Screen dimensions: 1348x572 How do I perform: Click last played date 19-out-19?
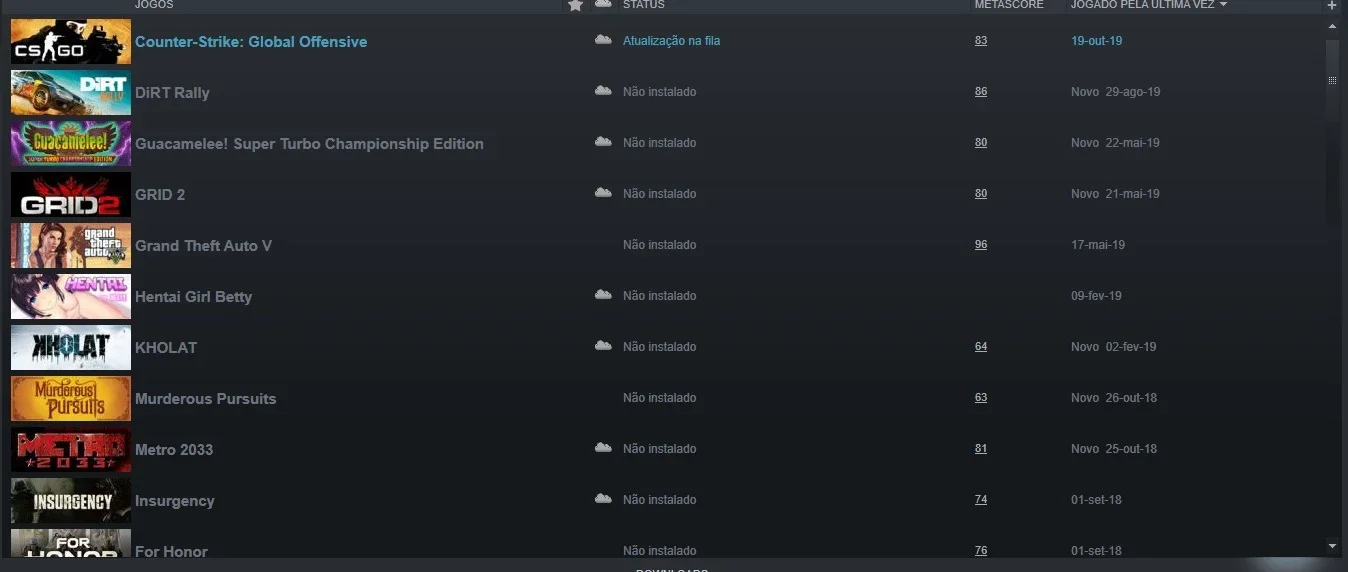click(1096, 41)
